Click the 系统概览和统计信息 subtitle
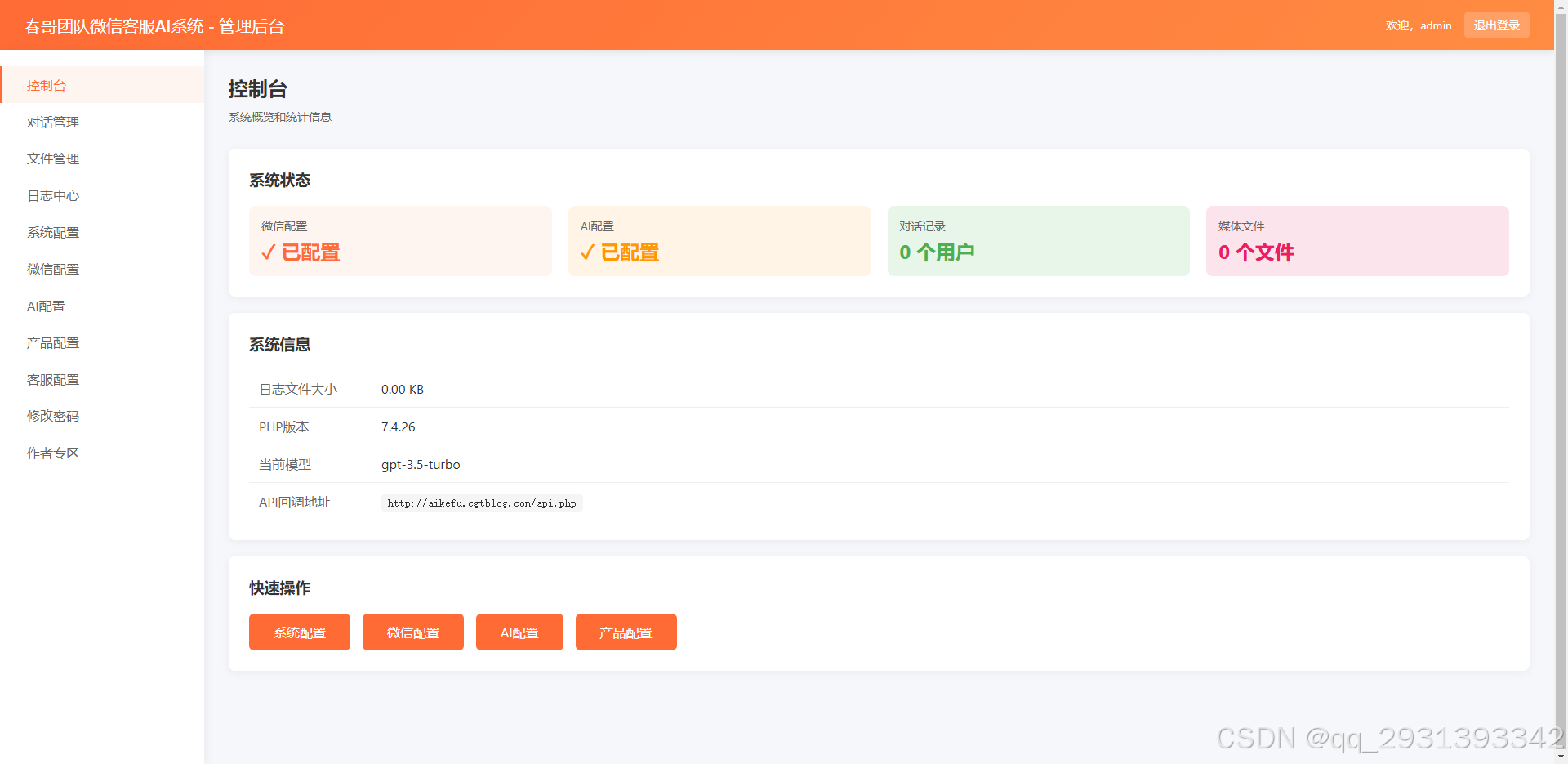Screen dimensions: 1568x764 pyautogui.click(x=280, y=117)
